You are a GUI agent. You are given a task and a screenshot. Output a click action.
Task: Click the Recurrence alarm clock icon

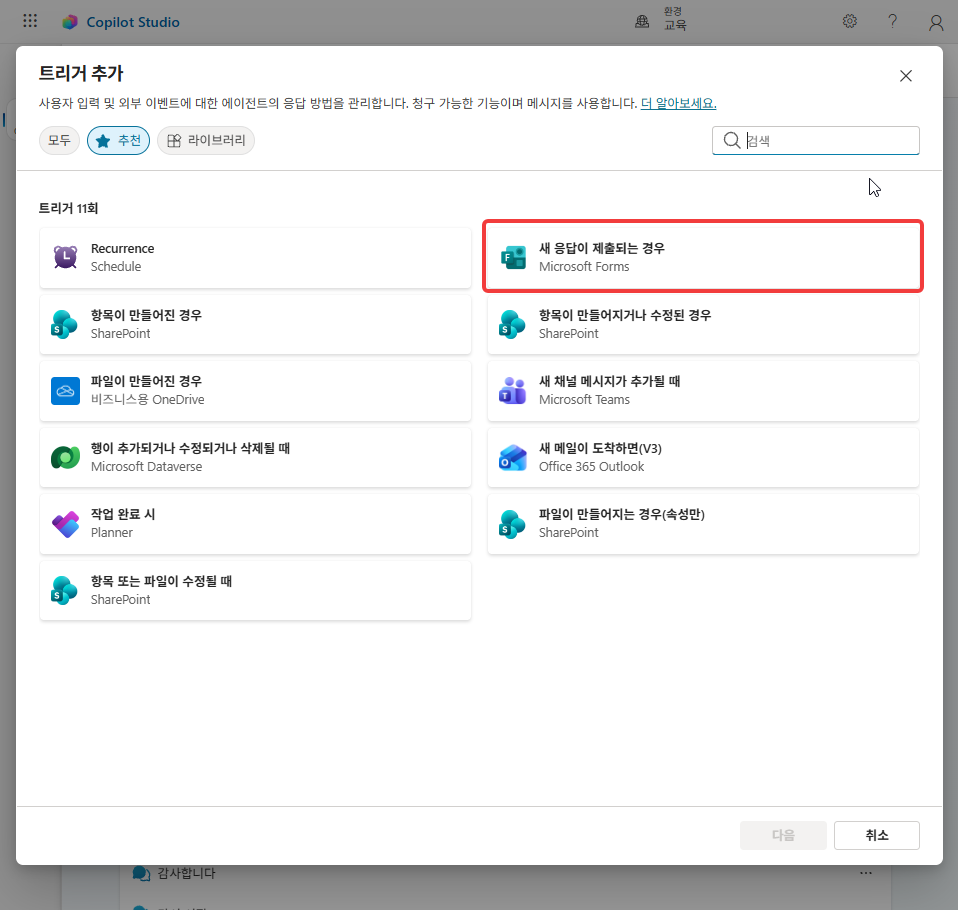(65, 257)
